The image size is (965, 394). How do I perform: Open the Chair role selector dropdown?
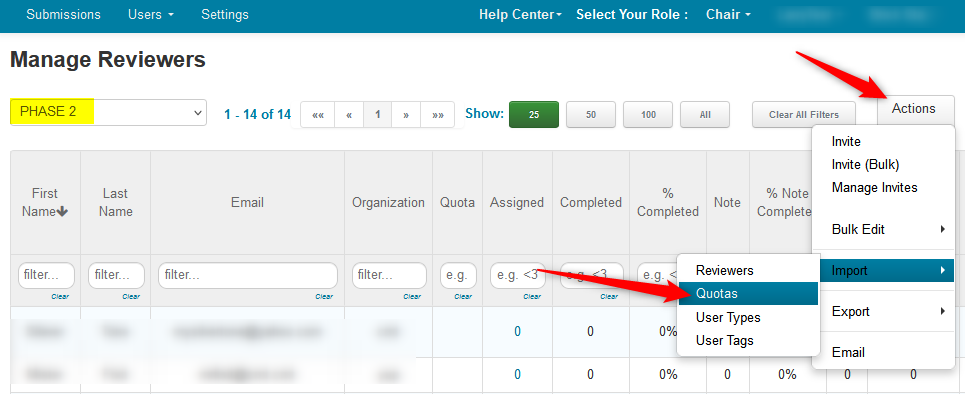(x=728, y=14)
